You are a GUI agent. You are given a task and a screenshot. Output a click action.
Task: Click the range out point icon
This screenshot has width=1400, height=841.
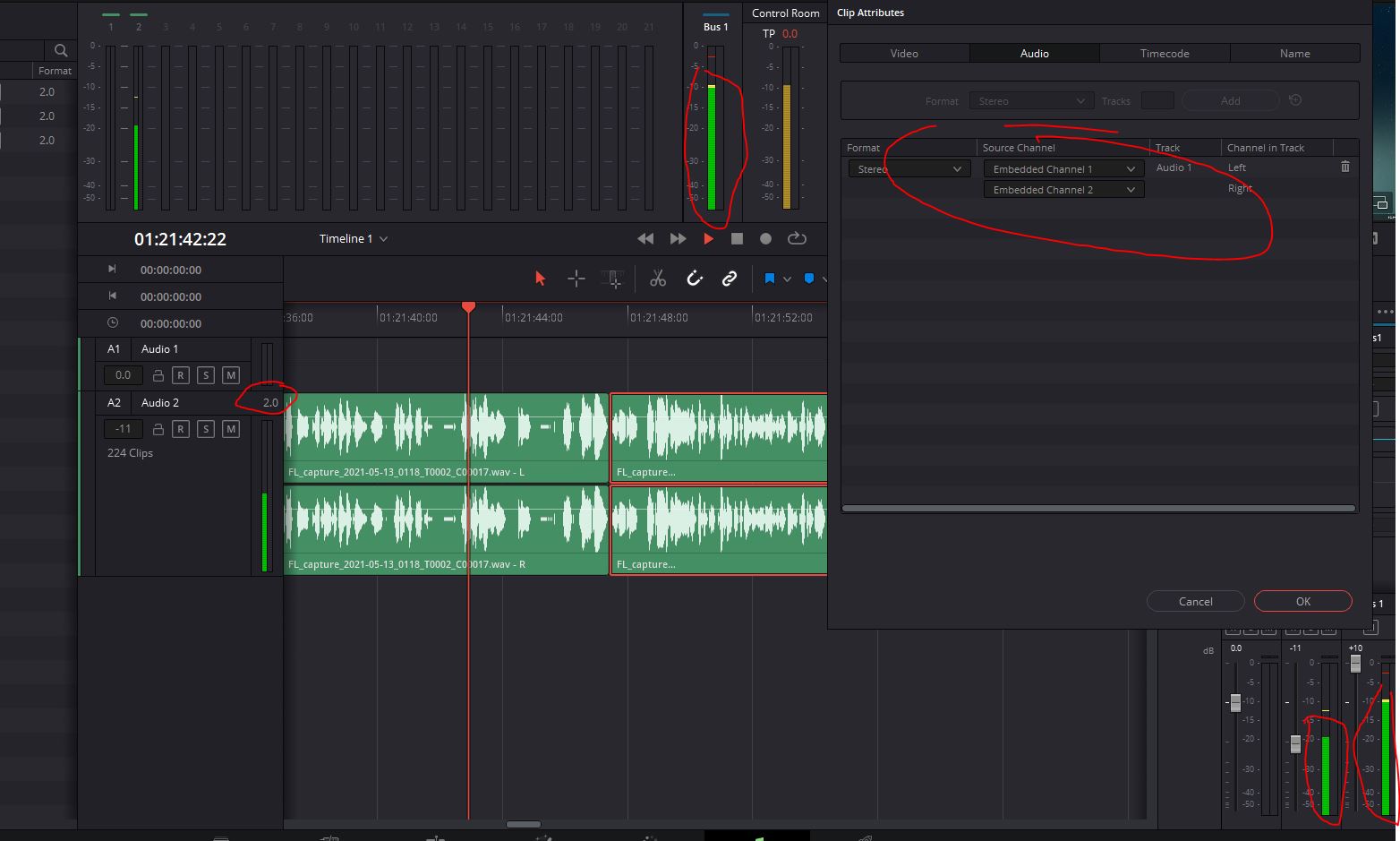click(112, 296)
